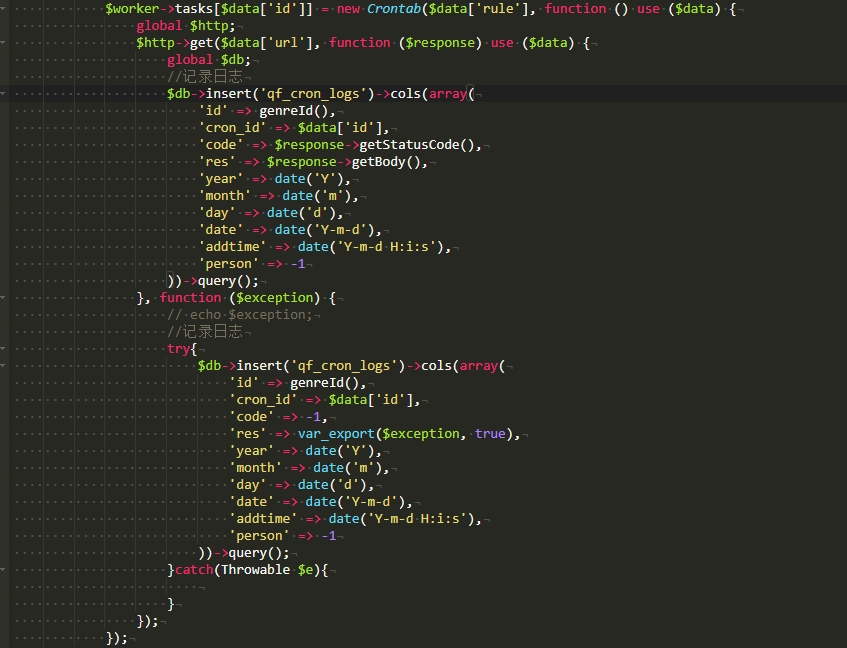The height and width of the screenshot is (648, 847).
Task: Click the 'new' keyword before Crontab
Action: [x=348, y=9]
